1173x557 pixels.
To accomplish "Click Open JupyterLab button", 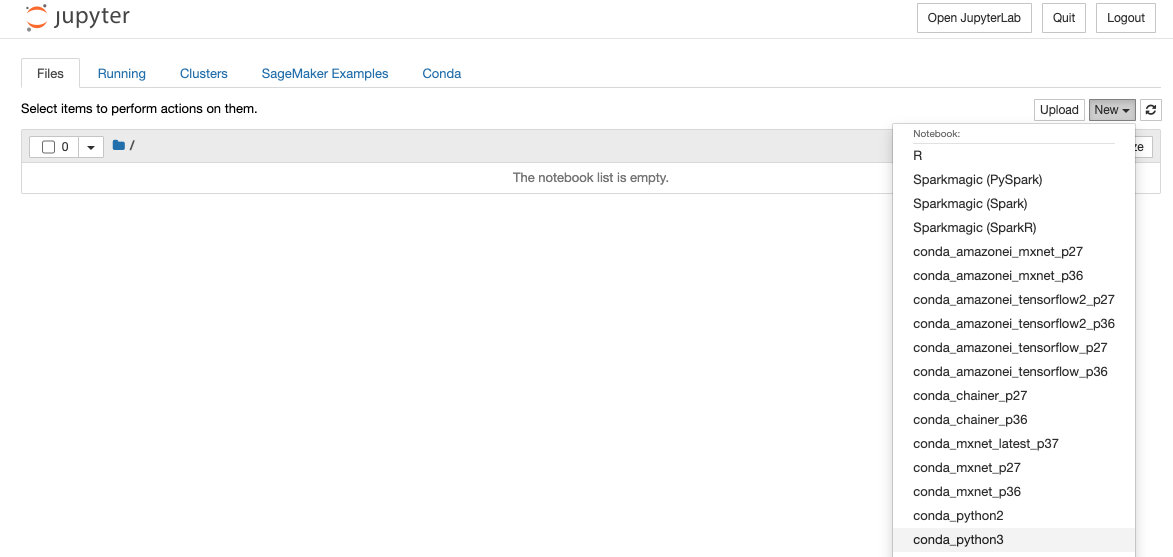I will pos(975,18).
